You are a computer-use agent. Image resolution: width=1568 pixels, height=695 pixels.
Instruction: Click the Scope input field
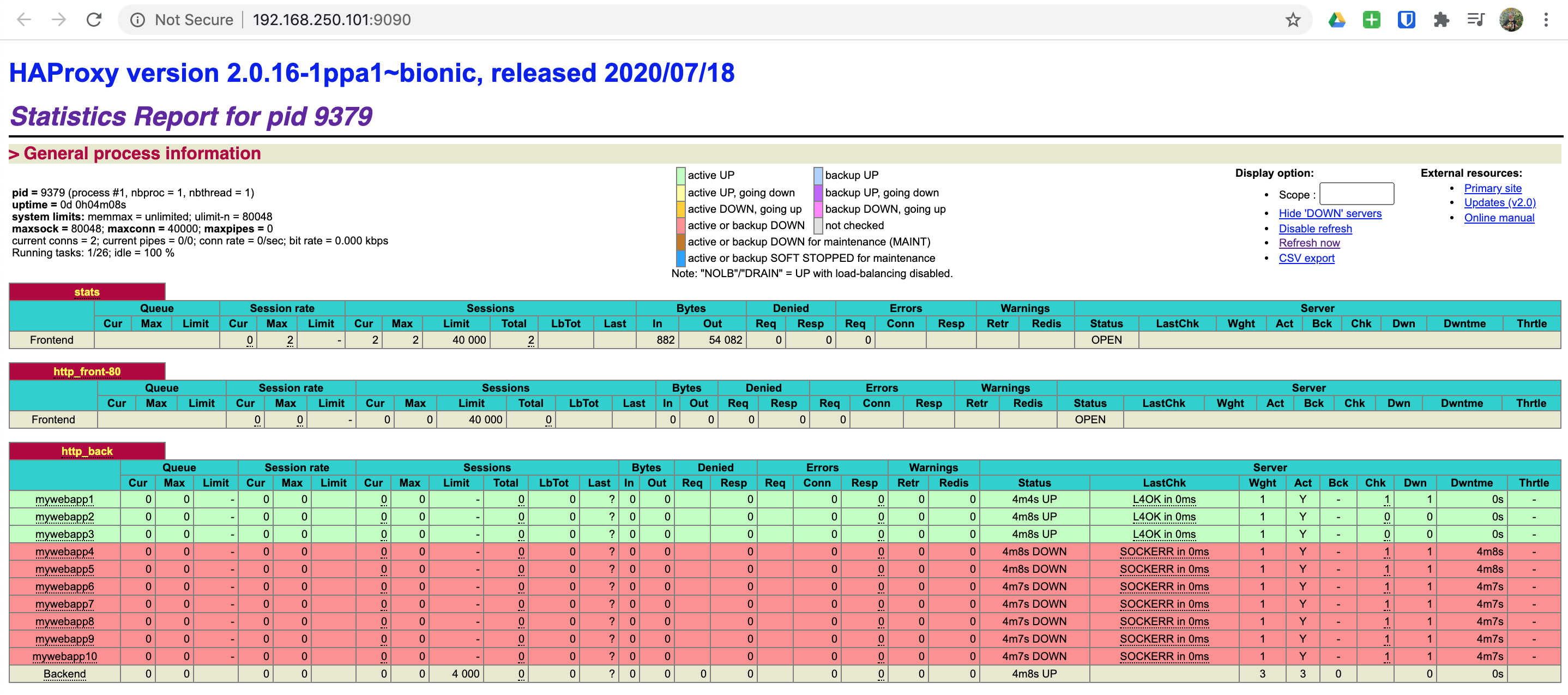(x=1356, y=194)
